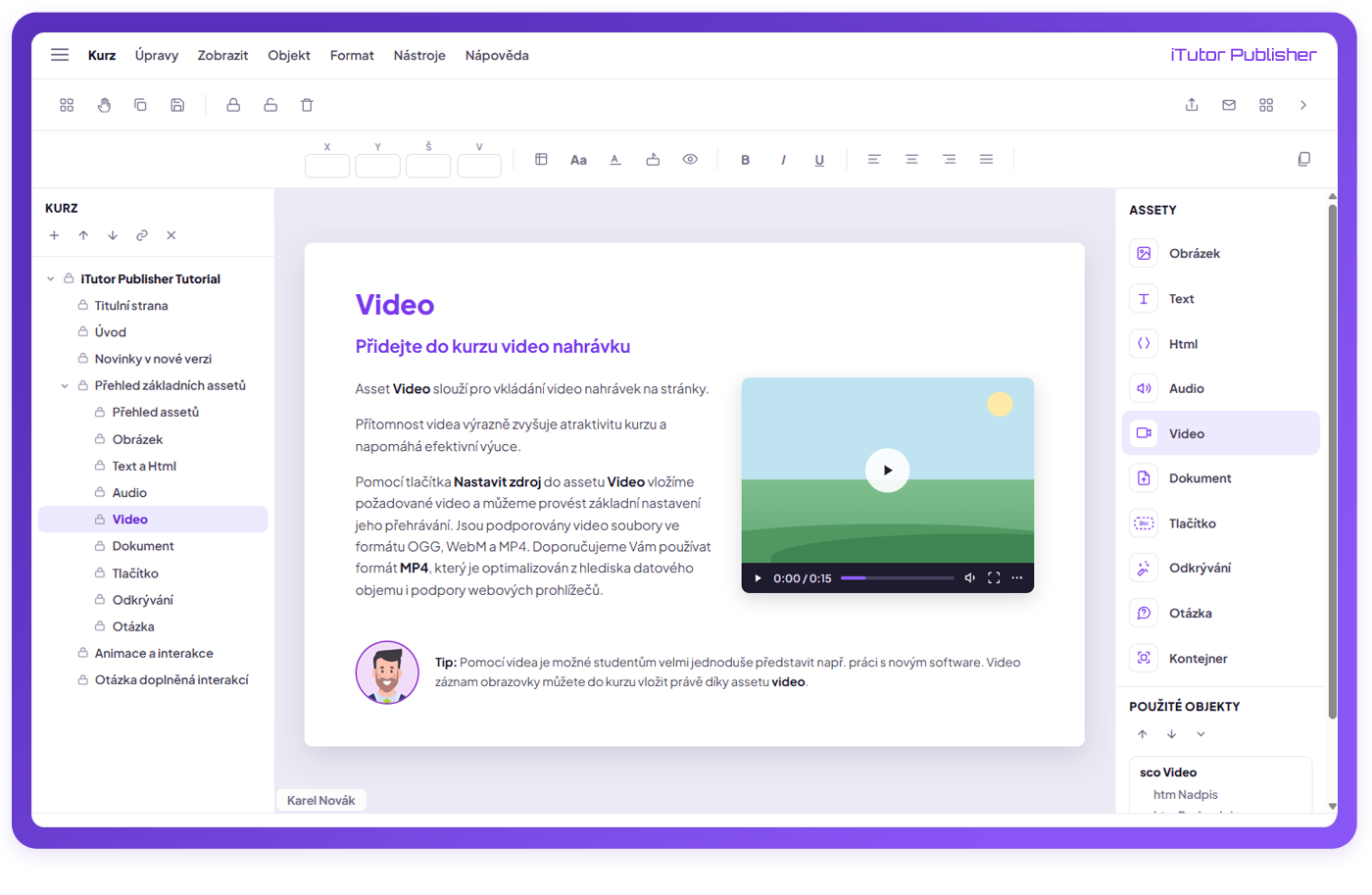Image resolution: width=1372 pixels, height=895 pixels.
Task: Click the envelope mail icon
Action: tap(1229, 105)
